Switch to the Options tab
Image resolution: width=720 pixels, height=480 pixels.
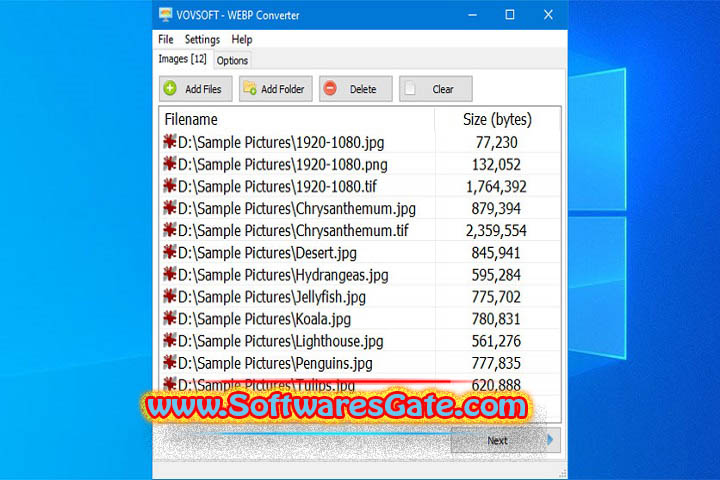232,60
